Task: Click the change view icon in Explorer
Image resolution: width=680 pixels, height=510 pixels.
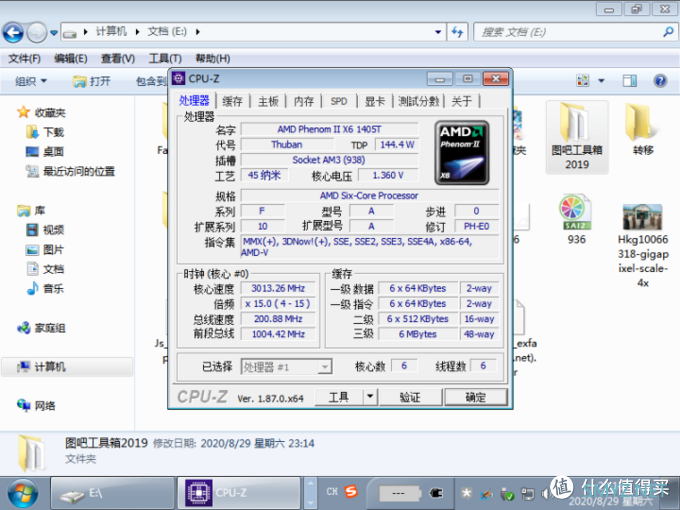Action: [582, 81]
